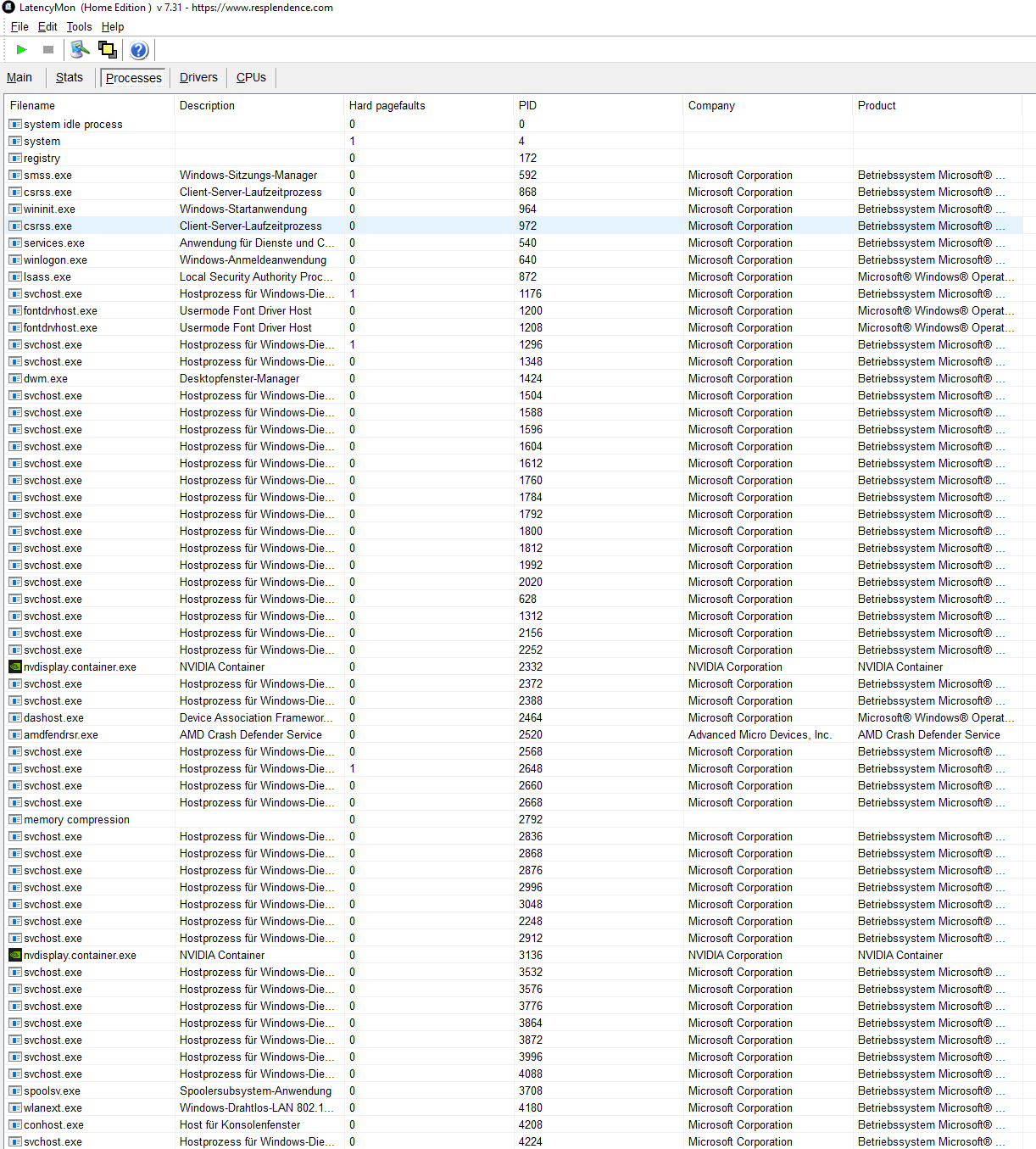Sort by the Description column header

[259, 105]
